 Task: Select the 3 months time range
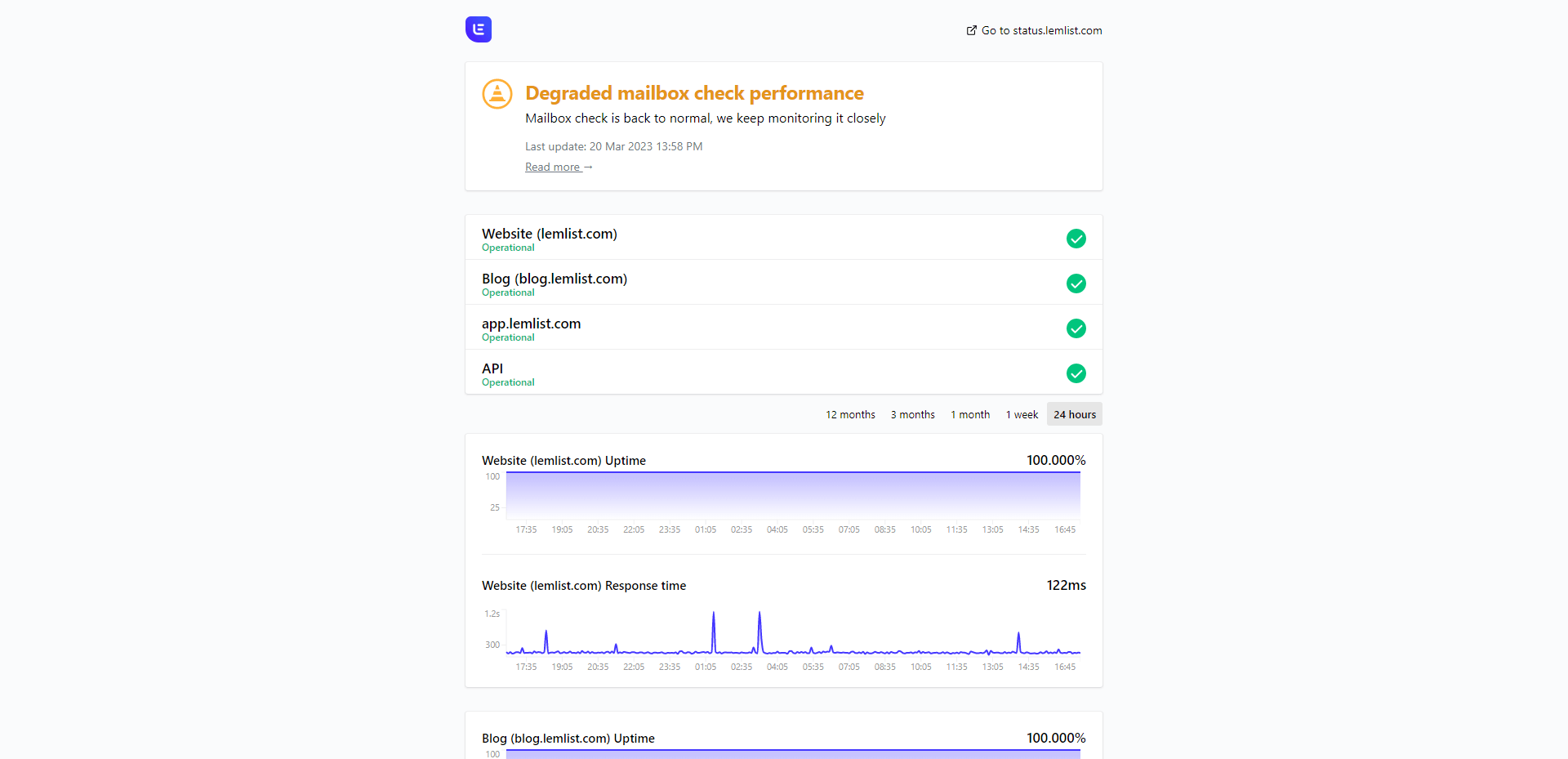point(913,414)
